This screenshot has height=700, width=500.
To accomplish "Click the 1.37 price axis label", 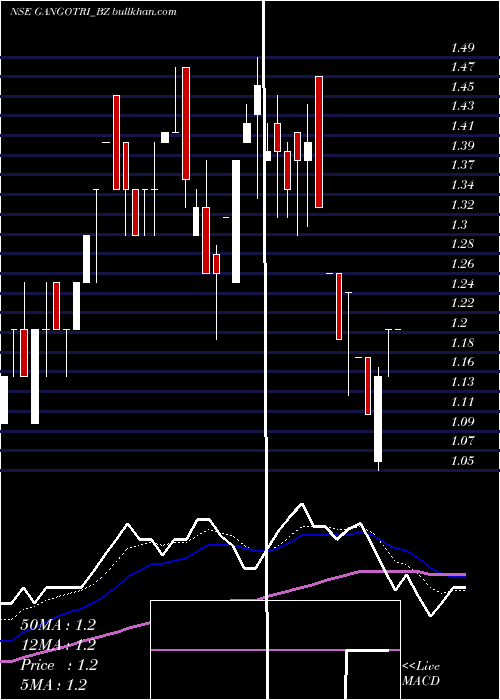I will click(x=462, y=165).
